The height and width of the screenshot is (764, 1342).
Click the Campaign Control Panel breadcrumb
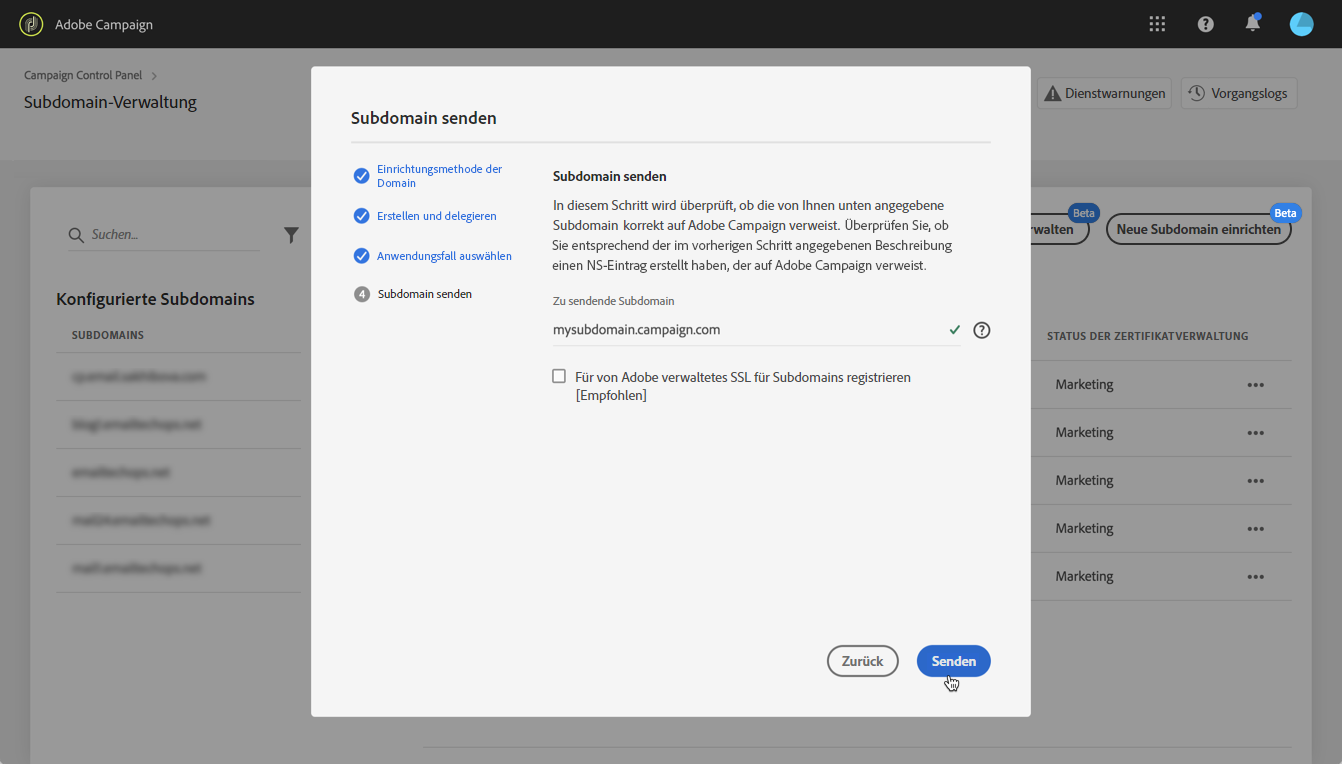coord(83,75)
